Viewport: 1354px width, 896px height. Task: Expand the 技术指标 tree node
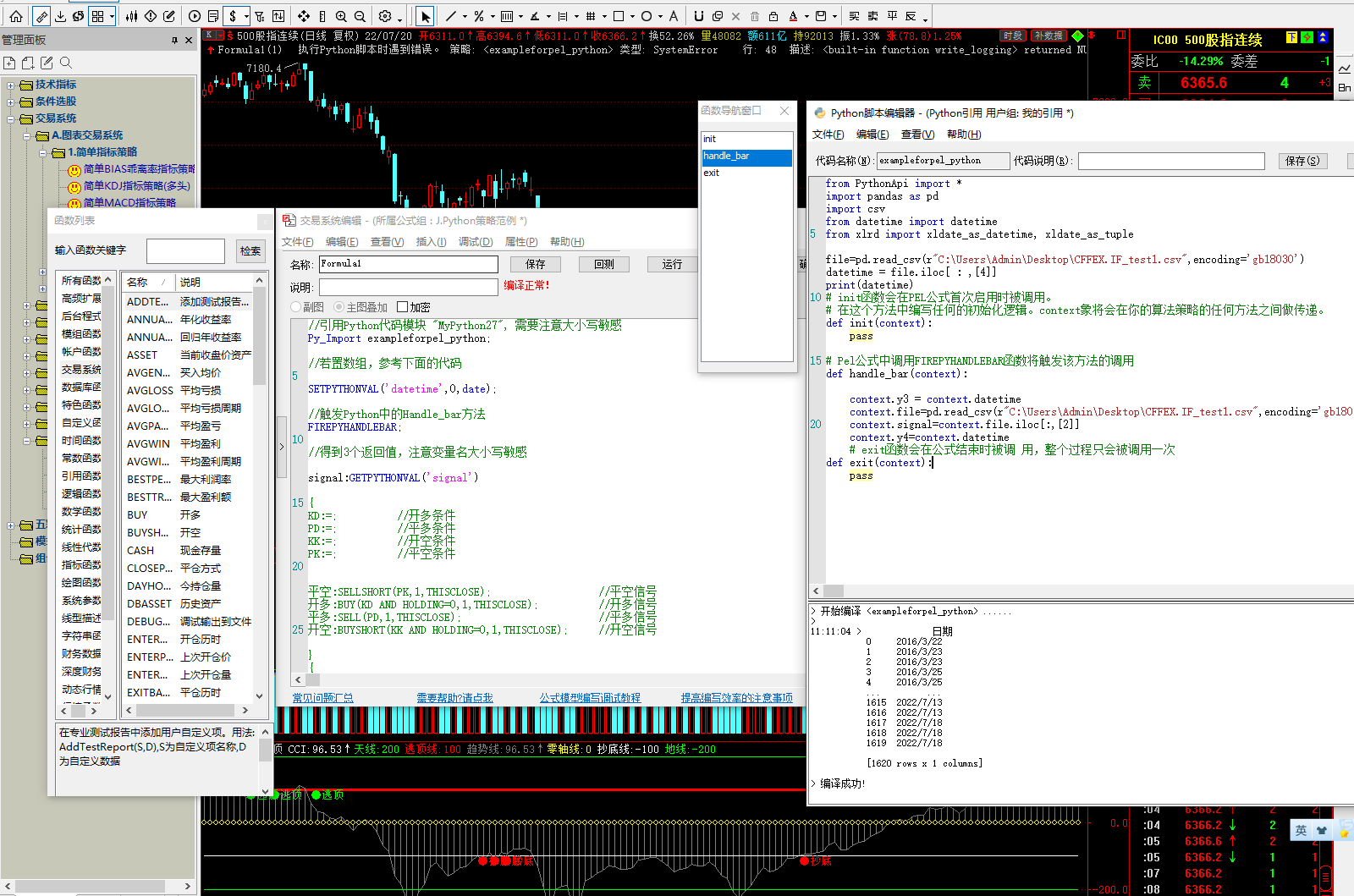point(10,85)
